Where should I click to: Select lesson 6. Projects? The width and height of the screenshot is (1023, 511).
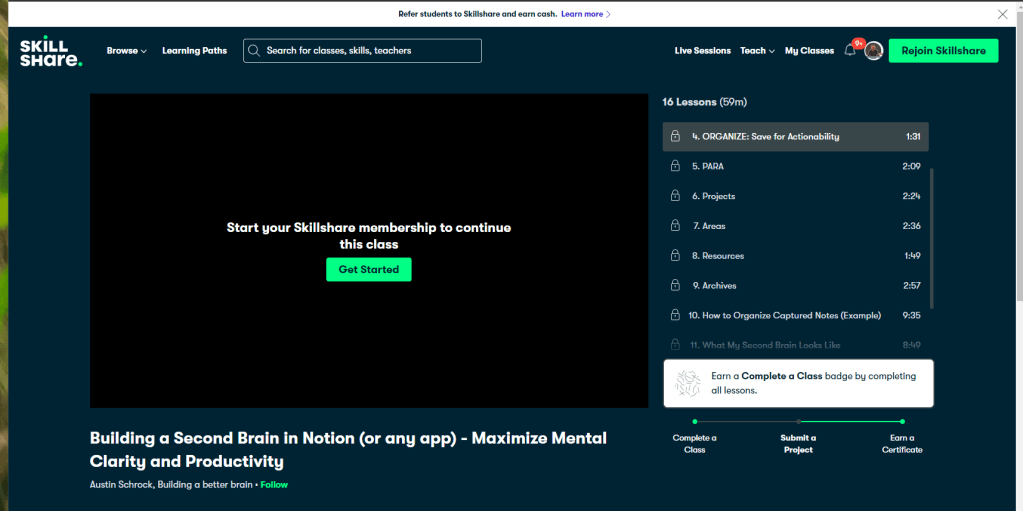(x=795, y=196)
